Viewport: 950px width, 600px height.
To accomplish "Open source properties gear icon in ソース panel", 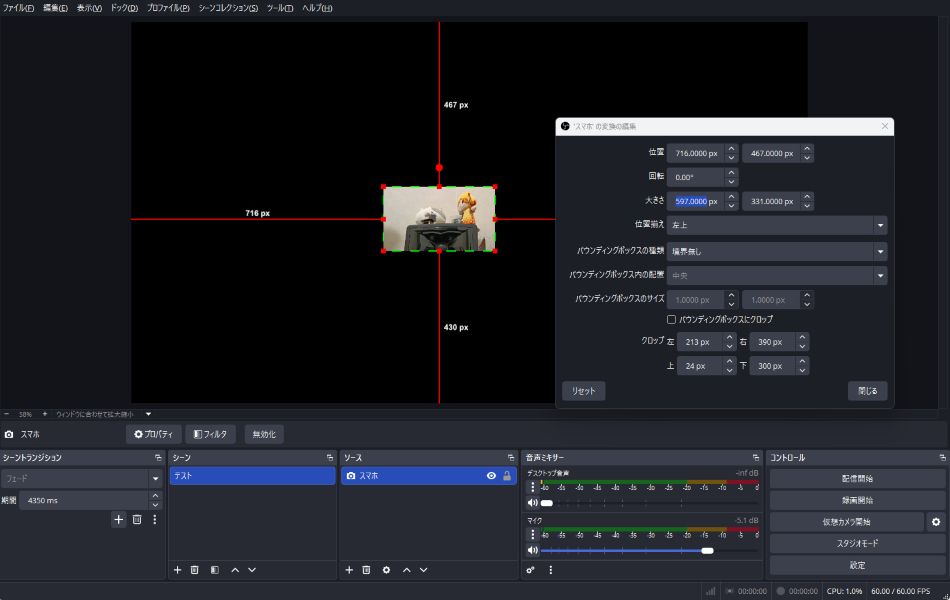I will pos(386,570).
